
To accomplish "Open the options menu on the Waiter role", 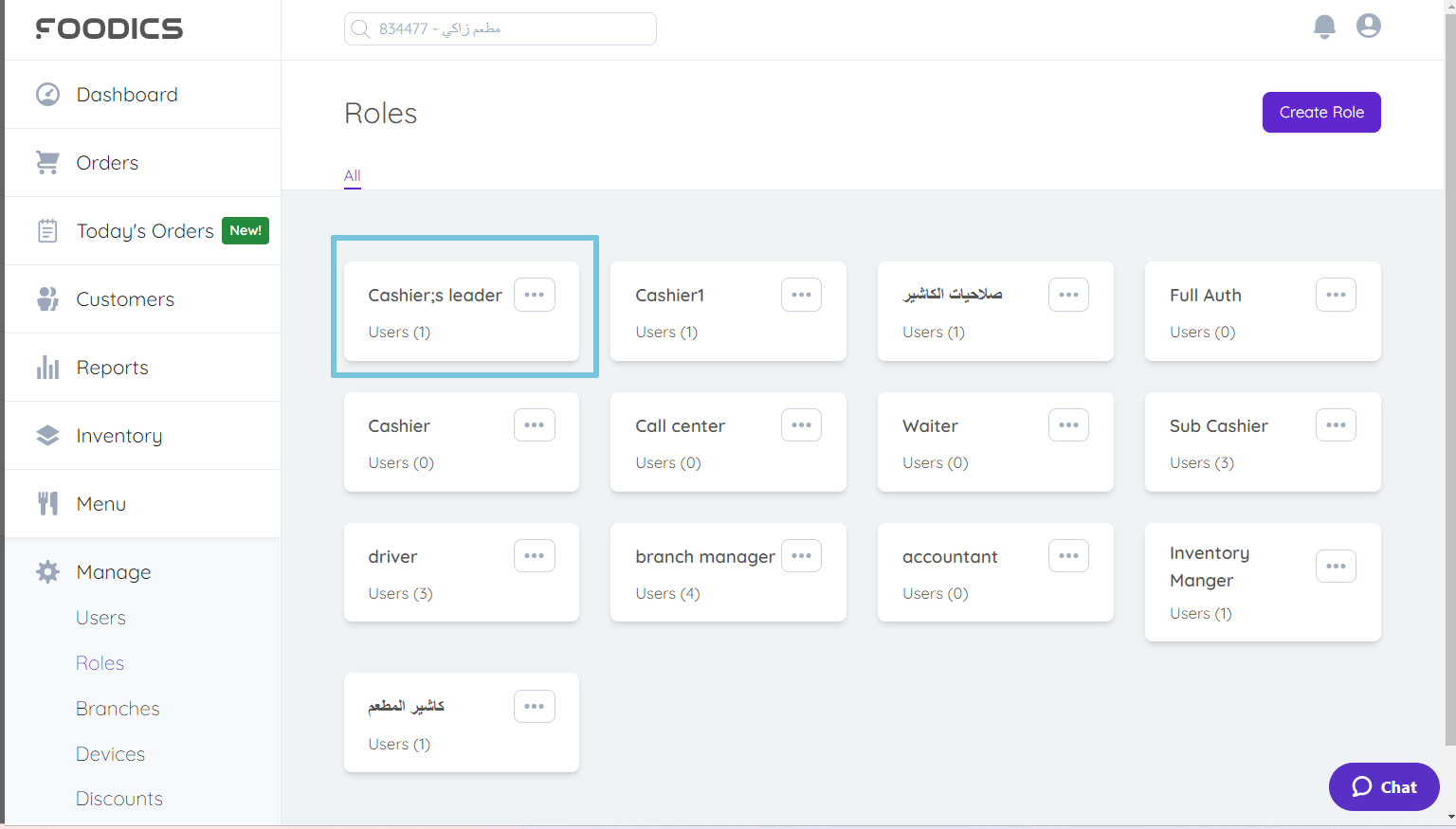I will [1068, 424].
